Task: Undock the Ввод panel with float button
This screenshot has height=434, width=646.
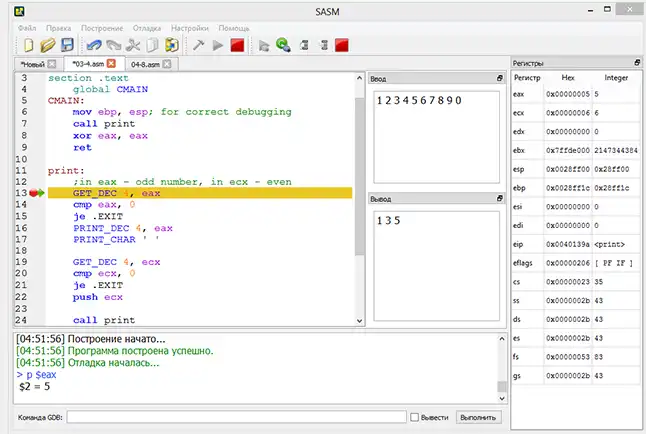Action: [500, 78]
